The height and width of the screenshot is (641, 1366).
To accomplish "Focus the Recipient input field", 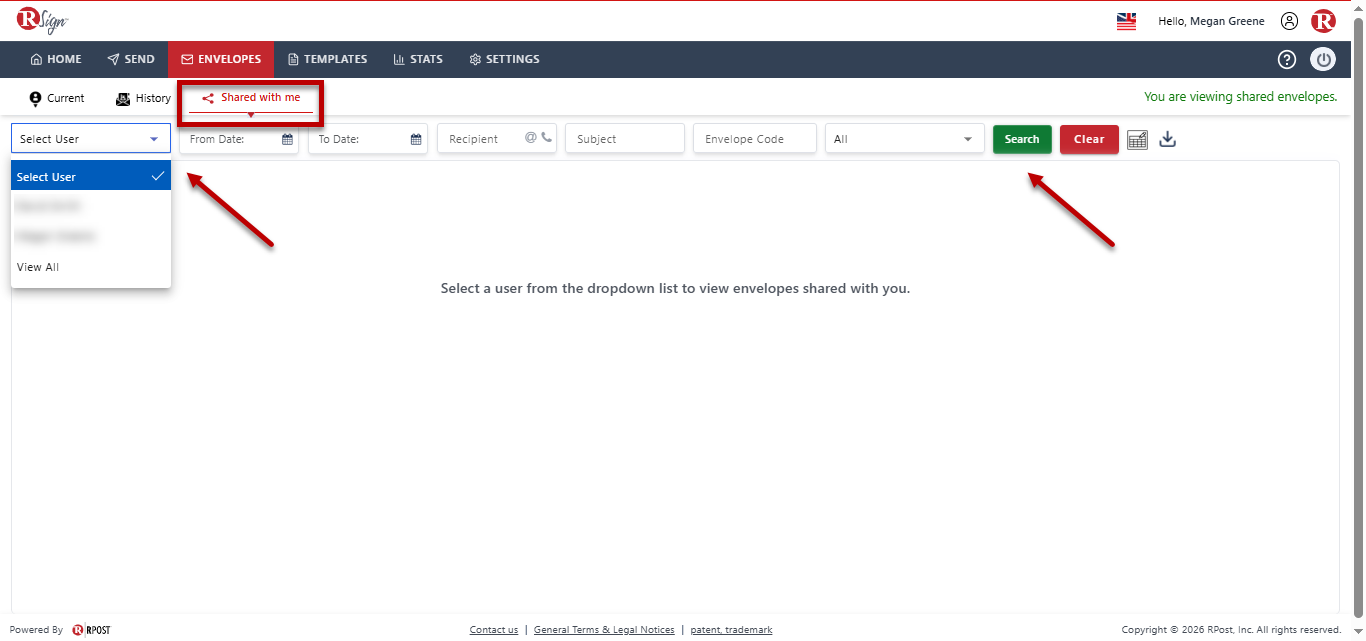I will (497, 139).
